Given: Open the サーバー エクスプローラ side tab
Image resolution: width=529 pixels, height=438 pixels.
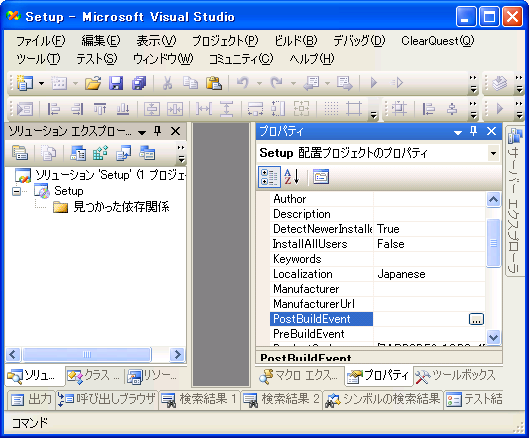Looking at the screenshot, I should click(514, 200).
